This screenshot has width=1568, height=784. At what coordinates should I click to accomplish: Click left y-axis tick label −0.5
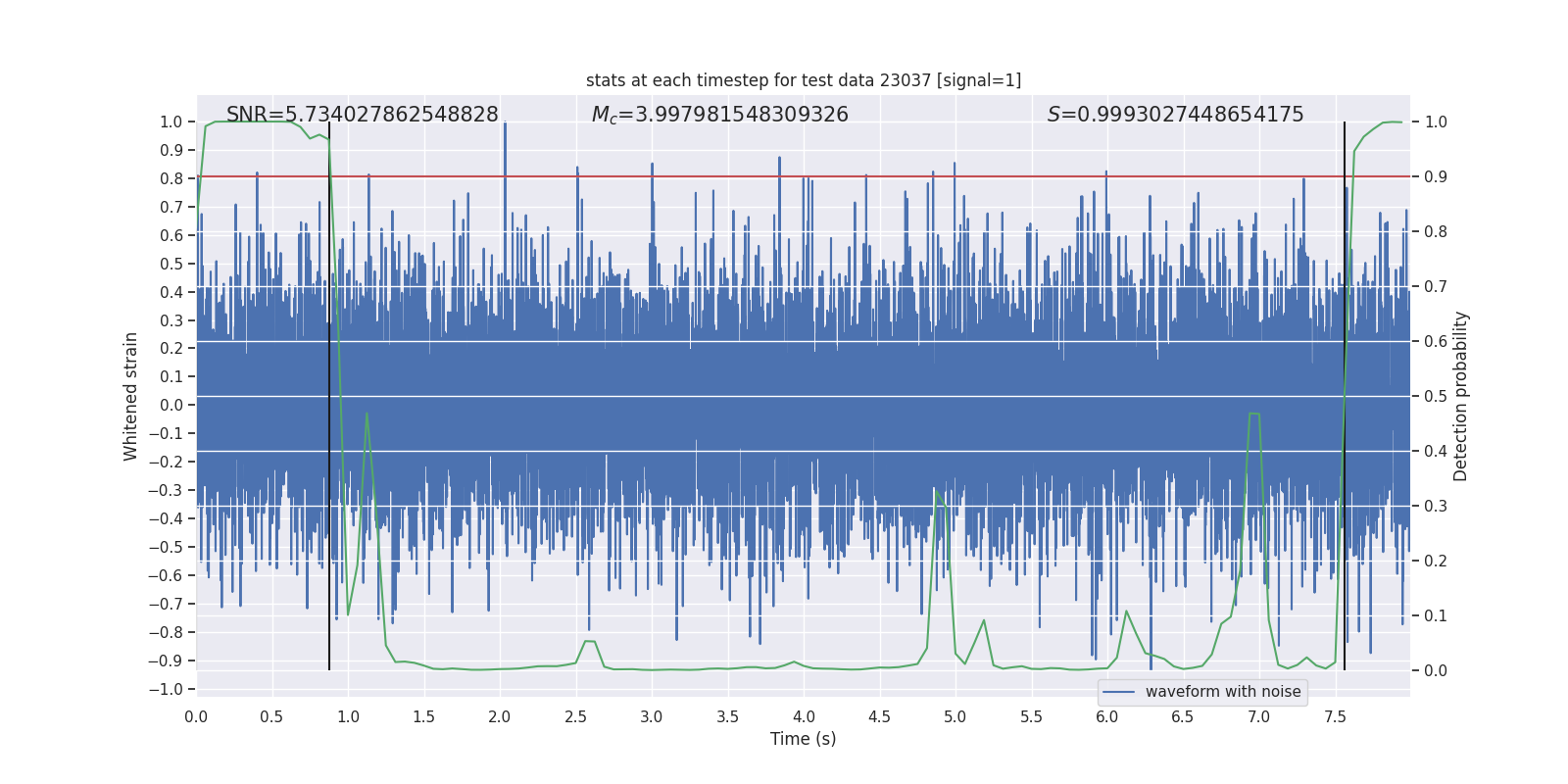coord(166,547)
